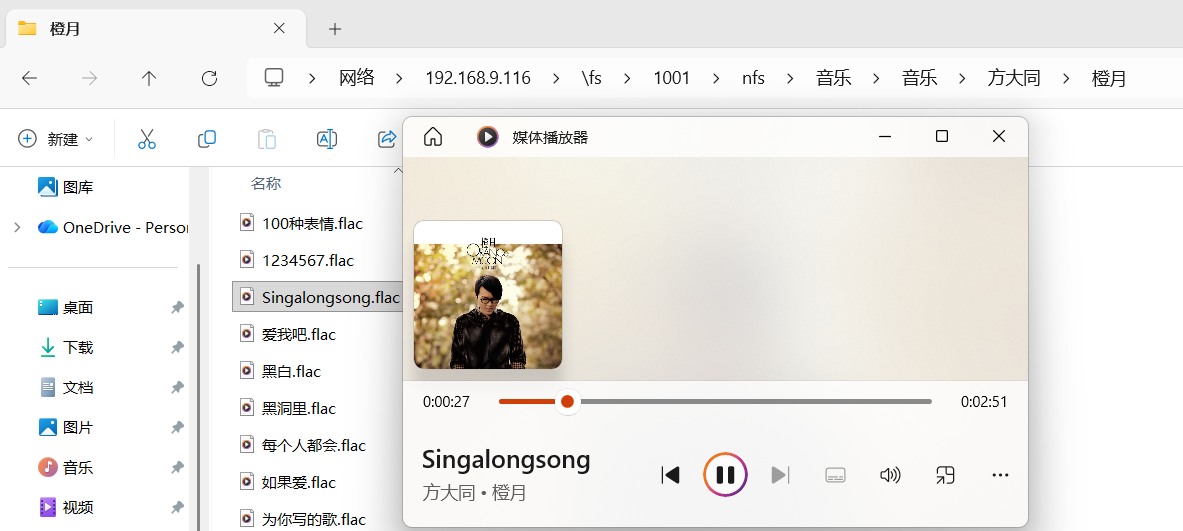This screenshot has height=531, width=1183.
Task: Seek on the playback progress slider
Action: [715, 401]
